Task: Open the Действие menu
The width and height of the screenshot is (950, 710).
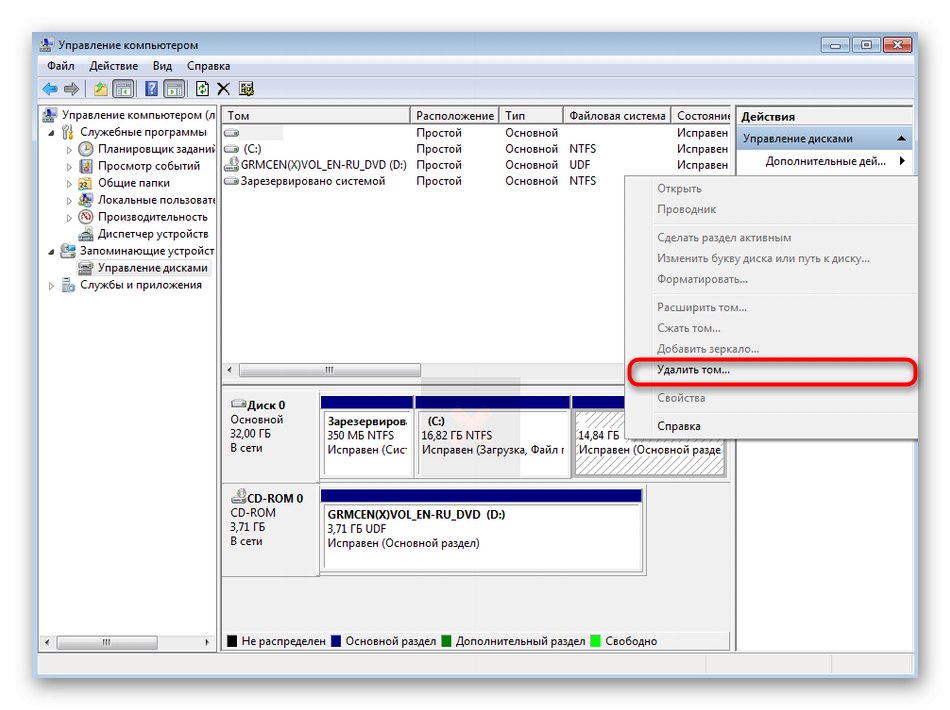Action: [x=113, y=65]
